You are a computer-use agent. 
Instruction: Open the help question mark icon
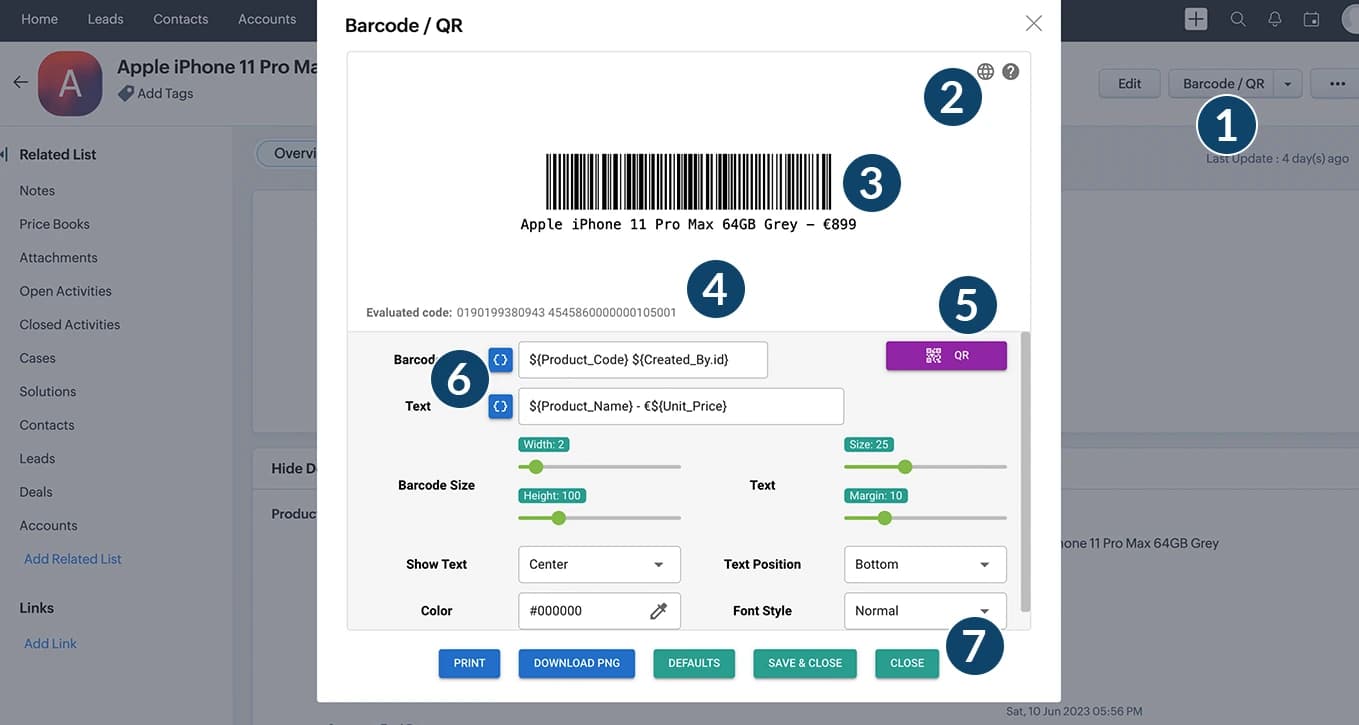[1011, 72]
